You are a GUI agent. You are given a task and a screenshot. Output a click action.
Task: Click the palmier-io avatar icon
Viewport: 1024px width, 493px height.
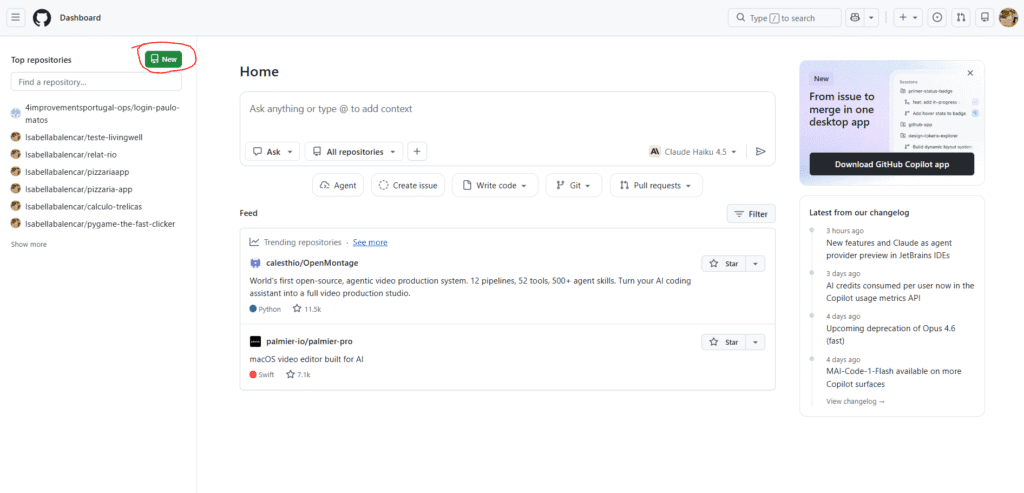click(x=255, y=342)
